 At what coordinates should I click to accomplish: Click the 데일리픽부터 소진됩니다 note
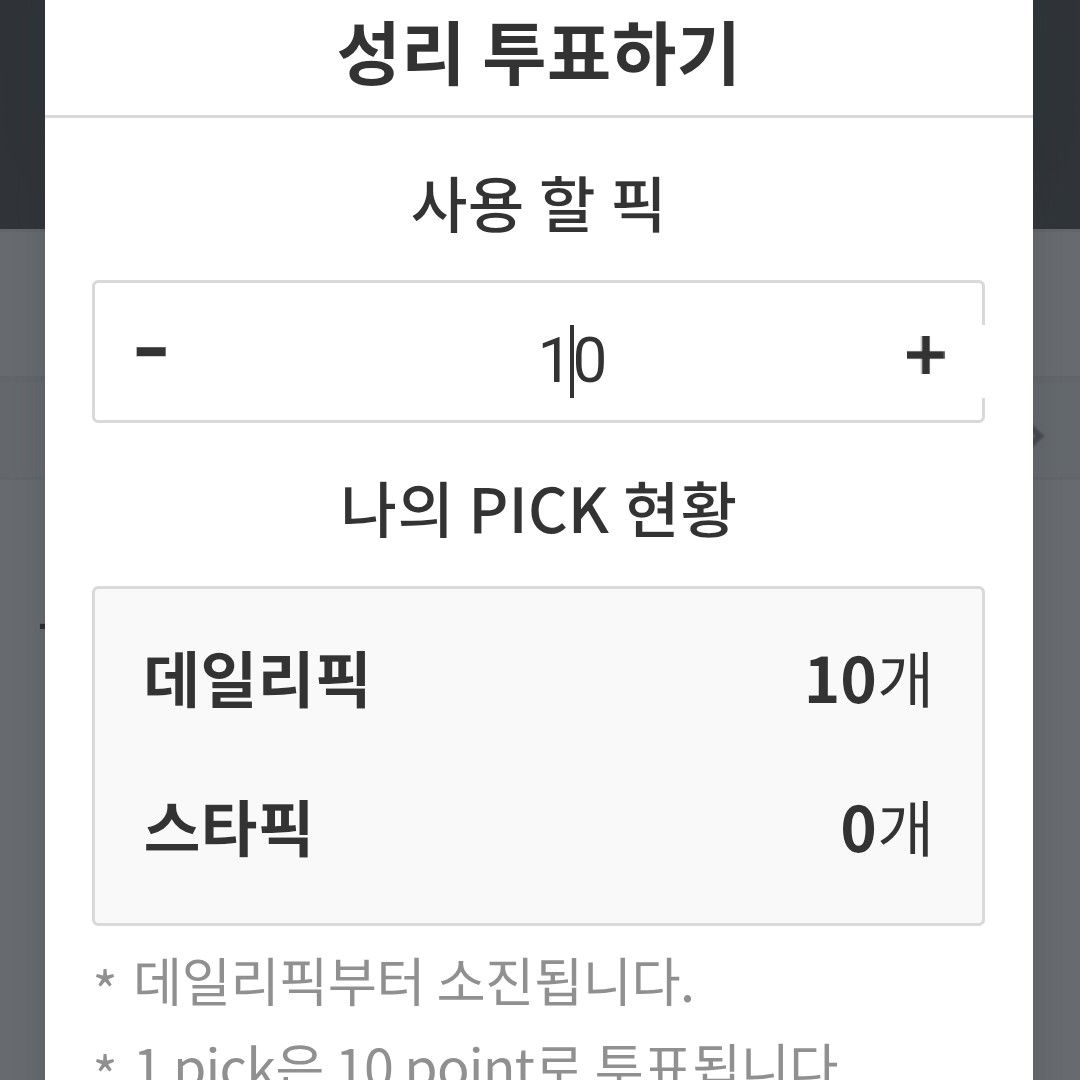[412, 983]
